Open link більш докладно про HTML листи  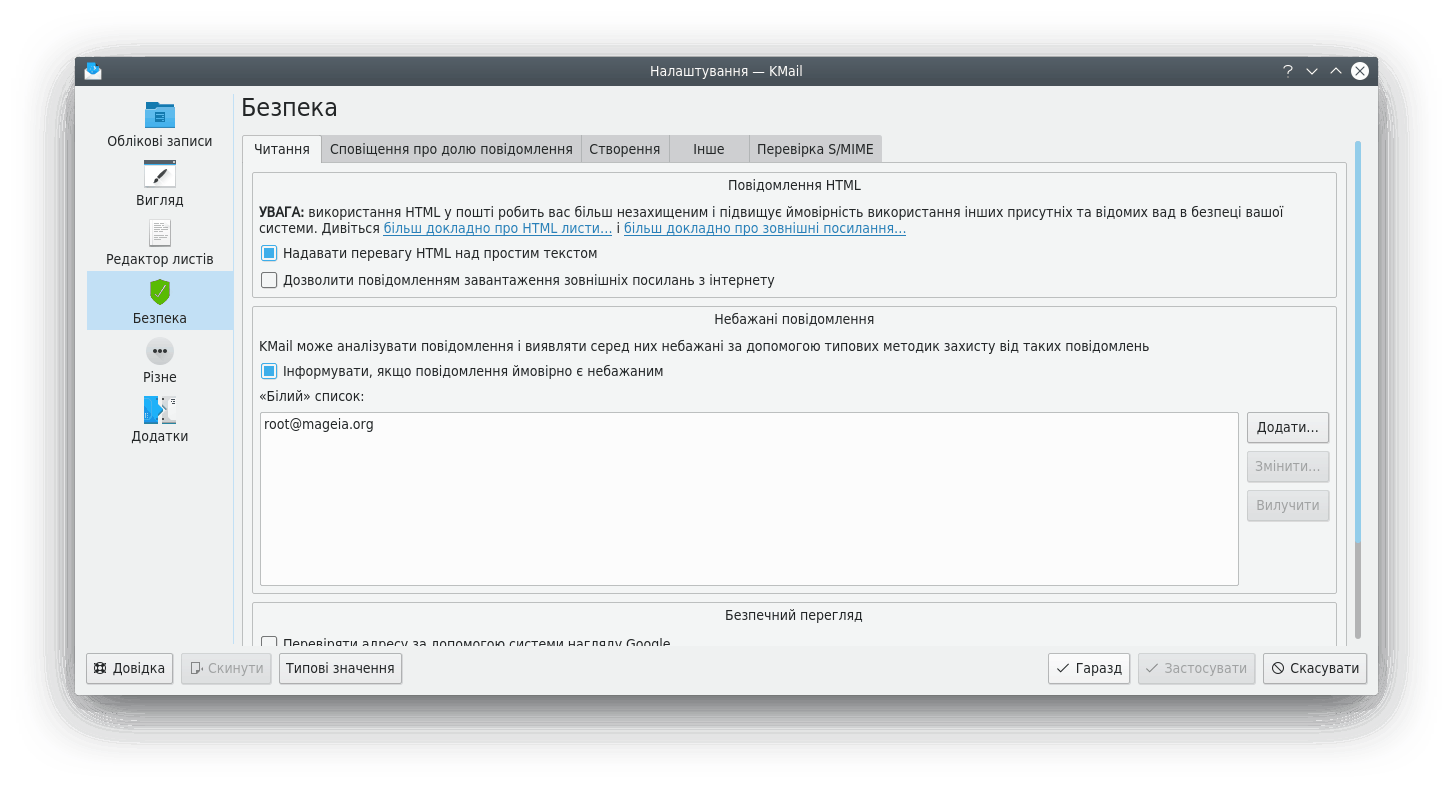[497, 229]
